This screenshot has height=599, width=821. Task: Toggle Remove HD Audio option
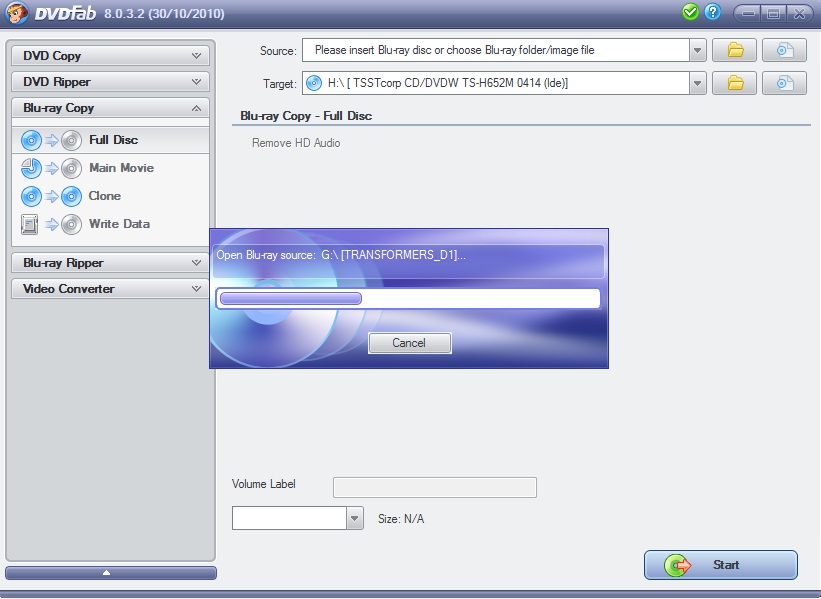tap(296, 143)
